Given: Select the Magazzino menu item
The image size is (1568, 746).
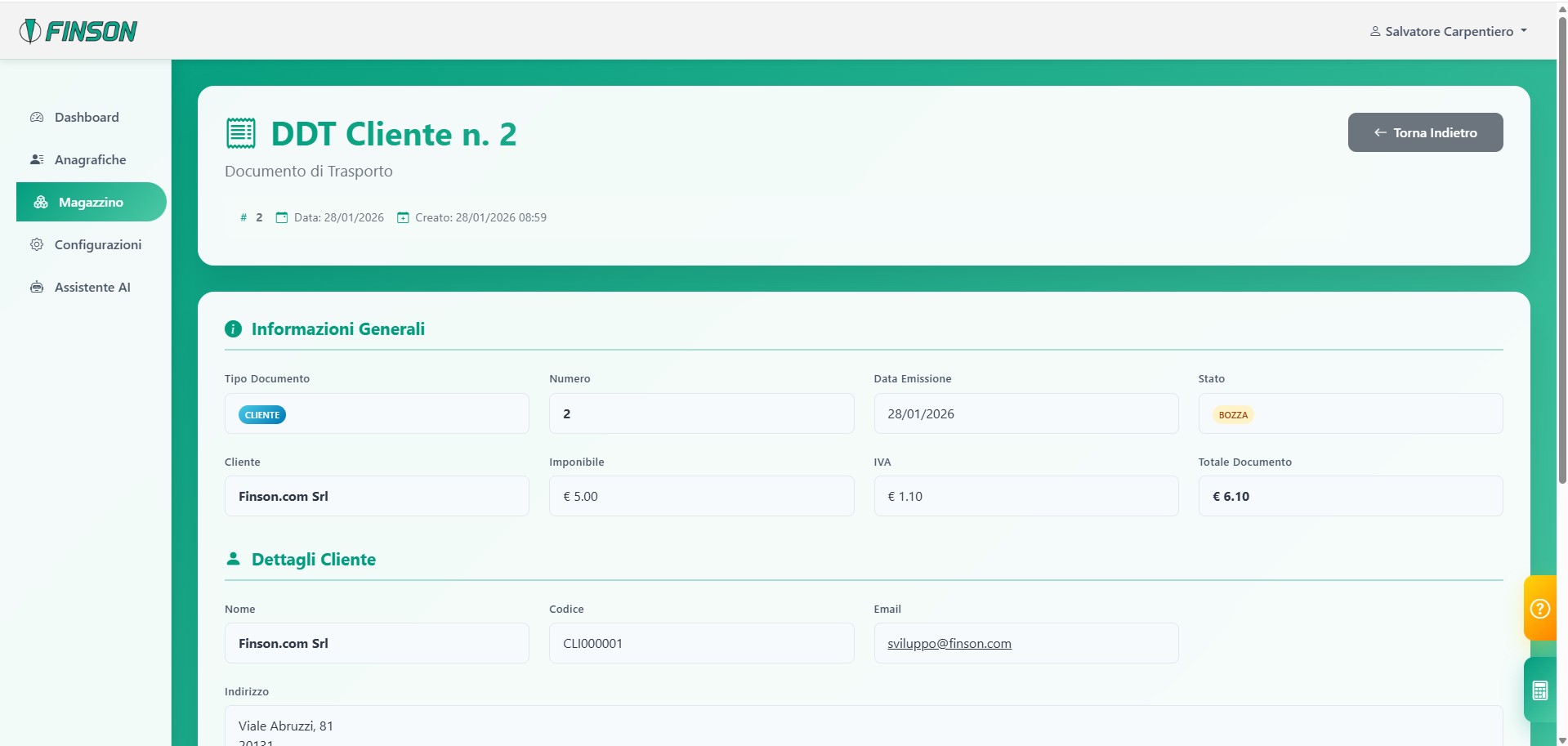Looking at the screenshot, I should pyautogui.click(x=92, y=202).
